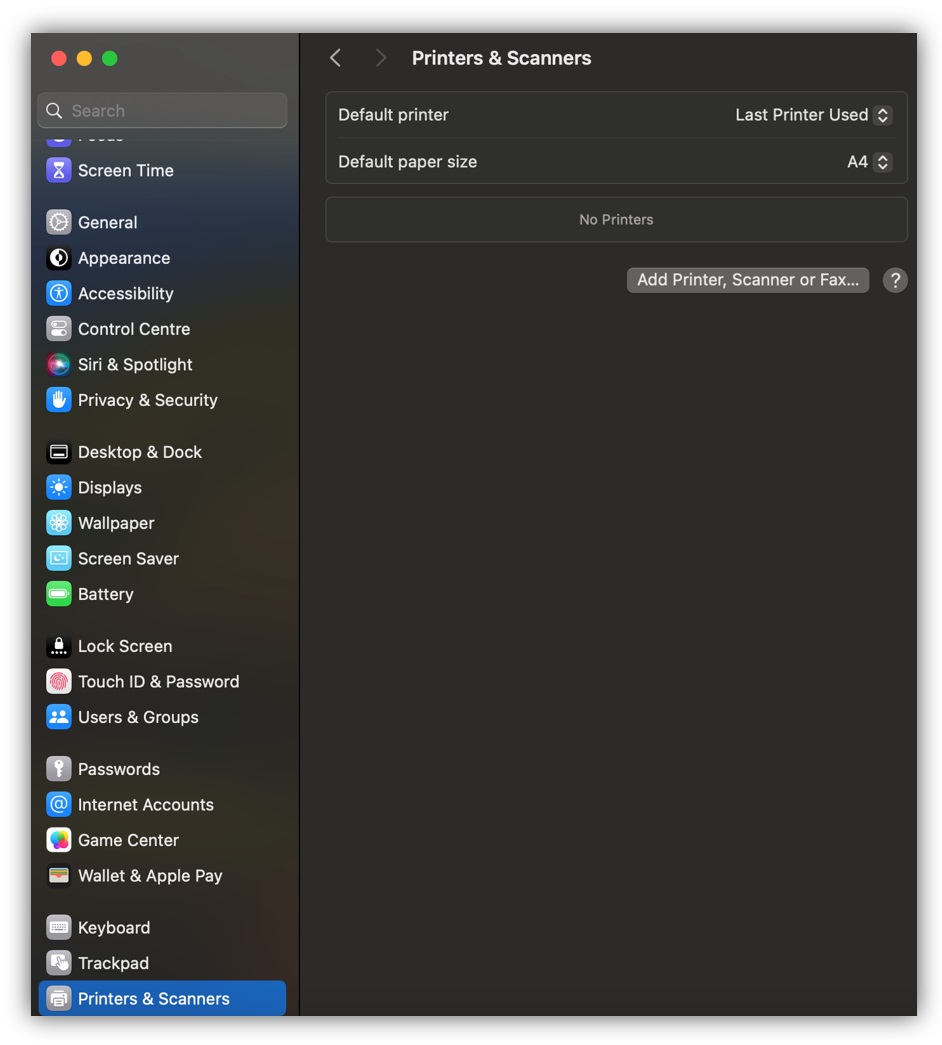The width and height of the screenshot is (942, 1045).
Task: Open Wallet & Apple Pay icon
Action: click(59, 876)
